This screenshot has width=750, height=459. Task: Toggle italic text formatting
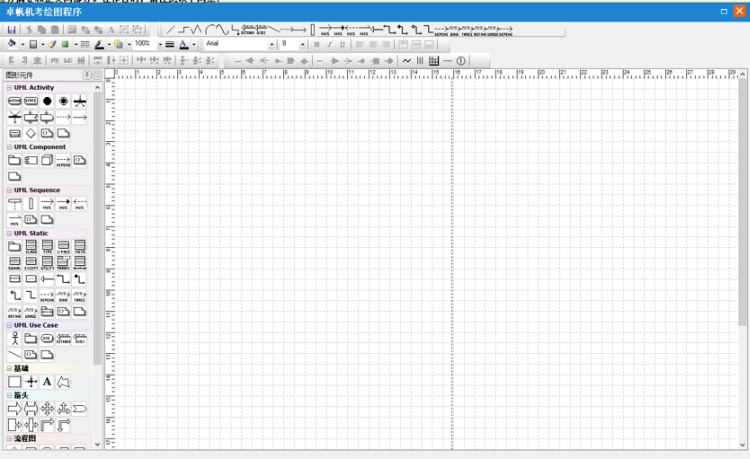pyautogui.click(x=330, y=45)
